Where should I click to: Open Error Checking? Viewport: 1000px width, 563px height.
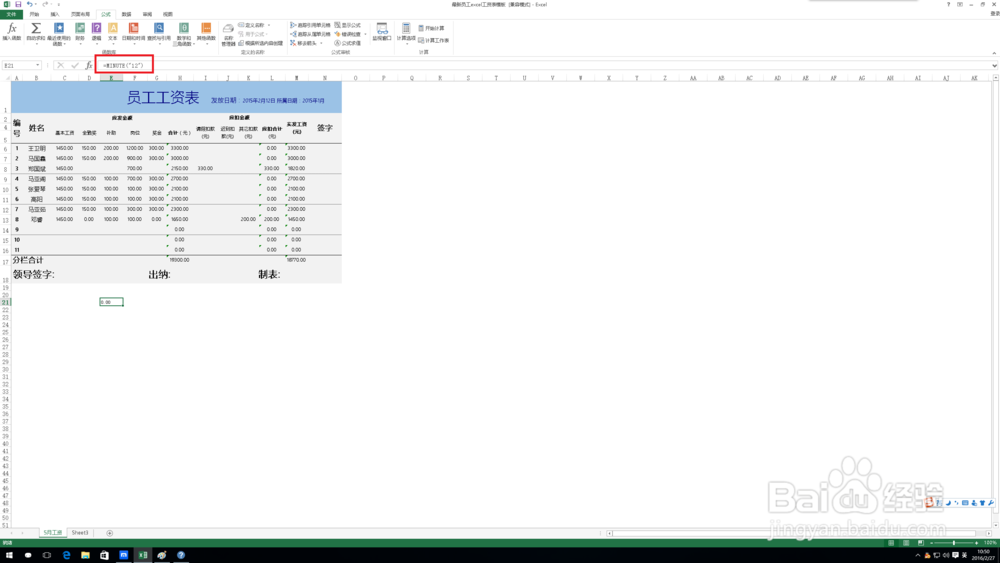(x=348, y=34)
